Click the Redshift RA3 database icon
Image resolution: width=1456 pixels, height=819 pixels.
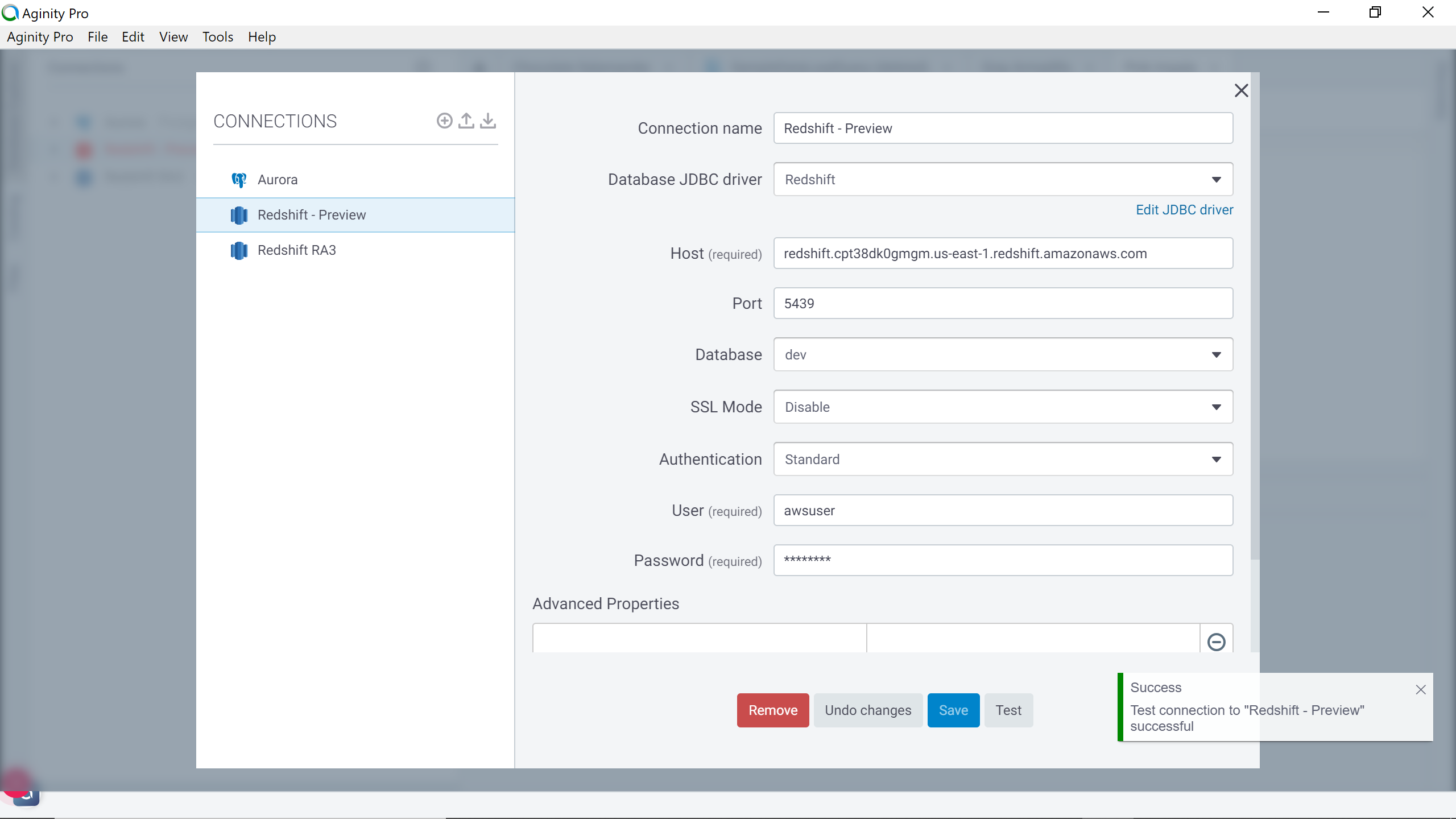239,250
